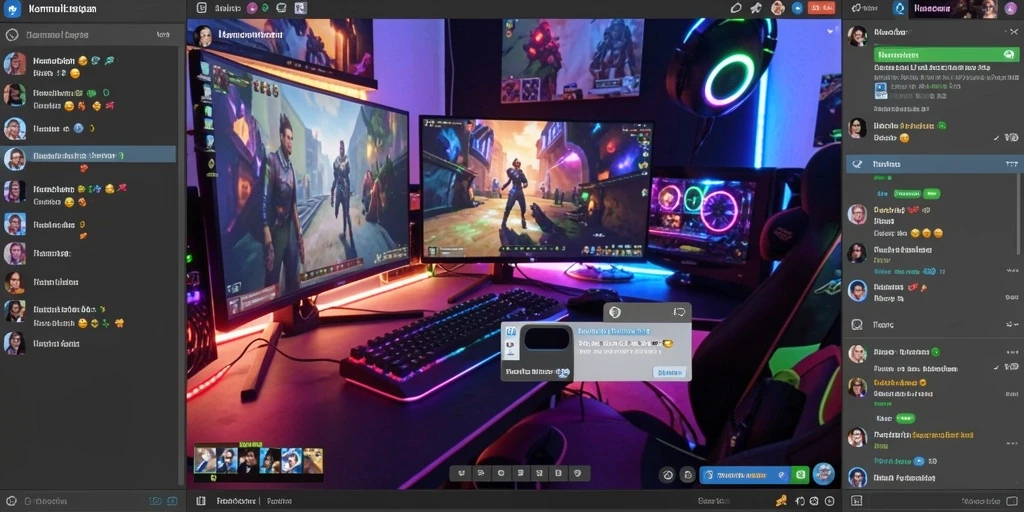Screen dimensions: 1024x512
Task: Click the second small blue icon in left footer
Action: tap(172, 501)
